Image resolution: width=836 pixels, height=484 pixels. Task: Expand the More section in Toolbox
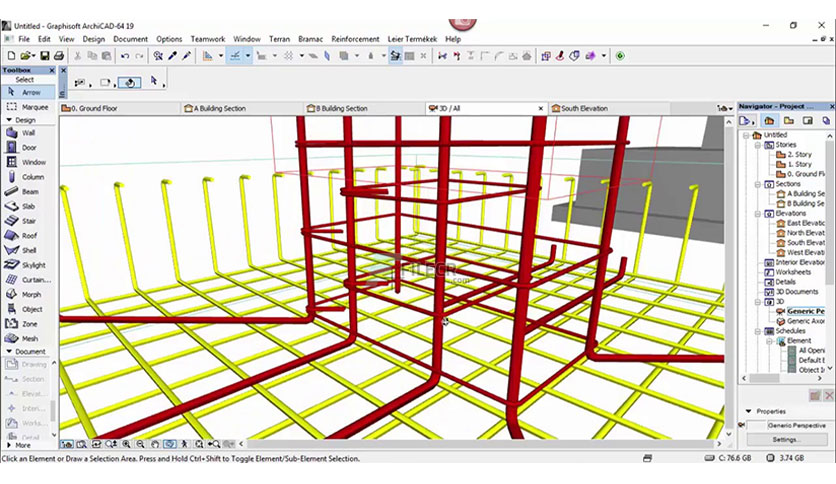9,445
